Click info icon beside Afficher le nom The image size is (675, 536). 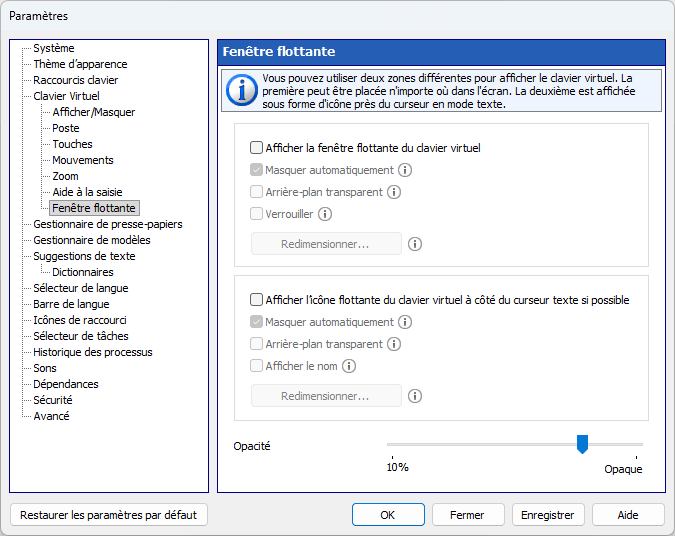[349, 366]
